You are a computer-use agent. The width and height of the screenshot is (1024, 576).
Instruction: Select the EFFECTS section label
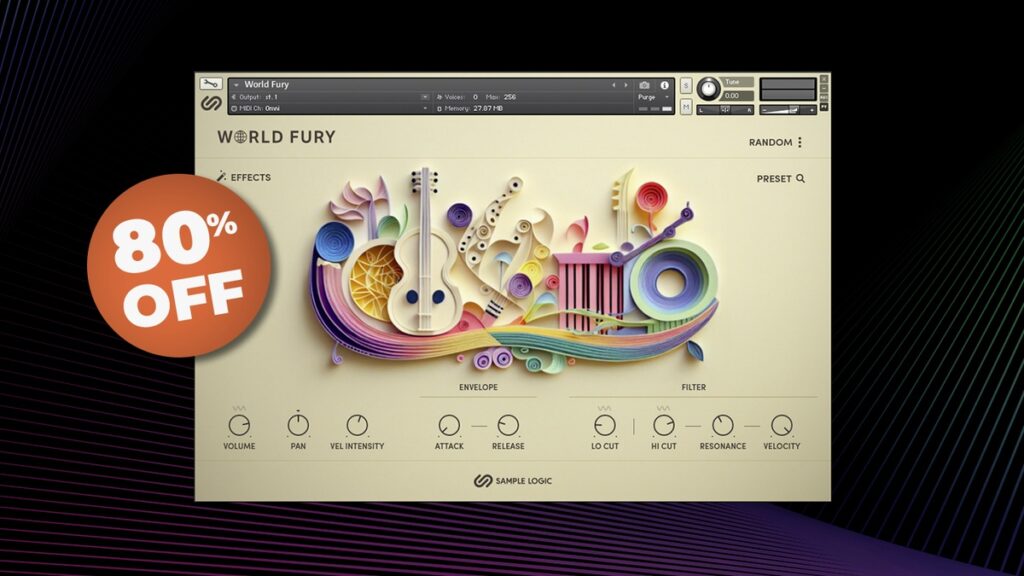(x=253, y=177)
